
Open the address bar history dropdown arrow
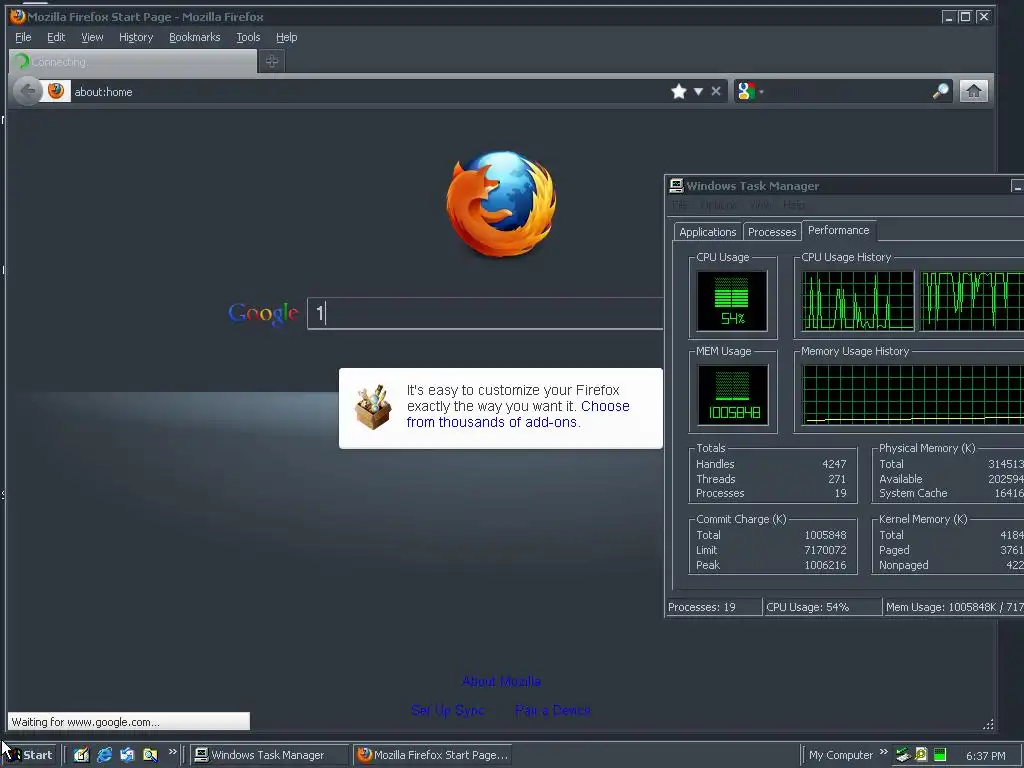[698, 92]
